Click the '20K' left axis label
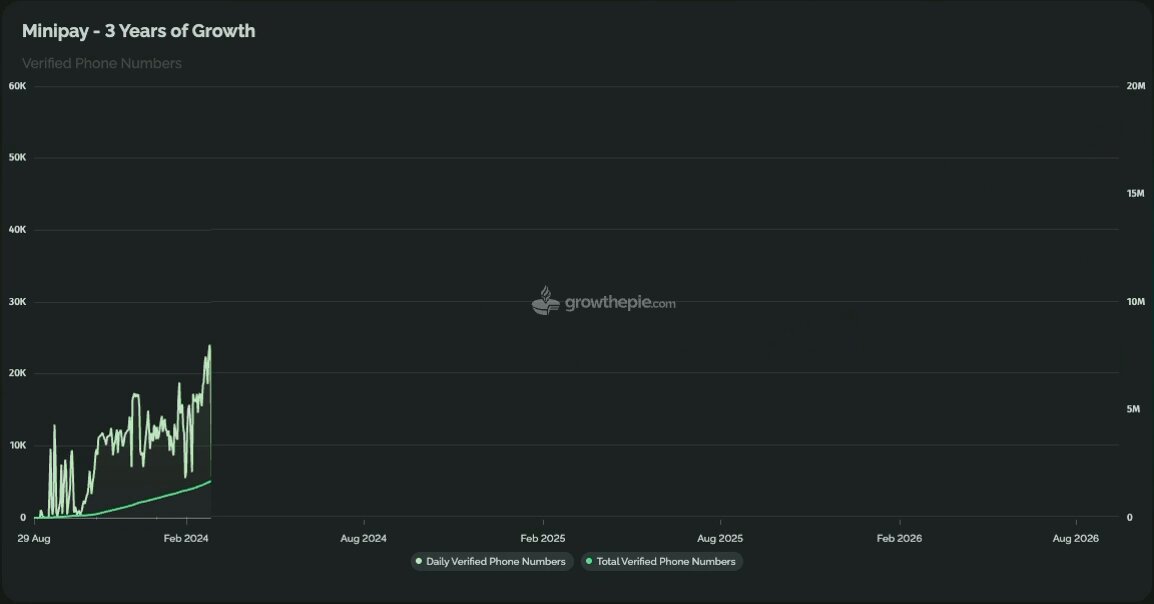Image resolution: width=1154 pixels, height=604 pixels. coord(18,373)
